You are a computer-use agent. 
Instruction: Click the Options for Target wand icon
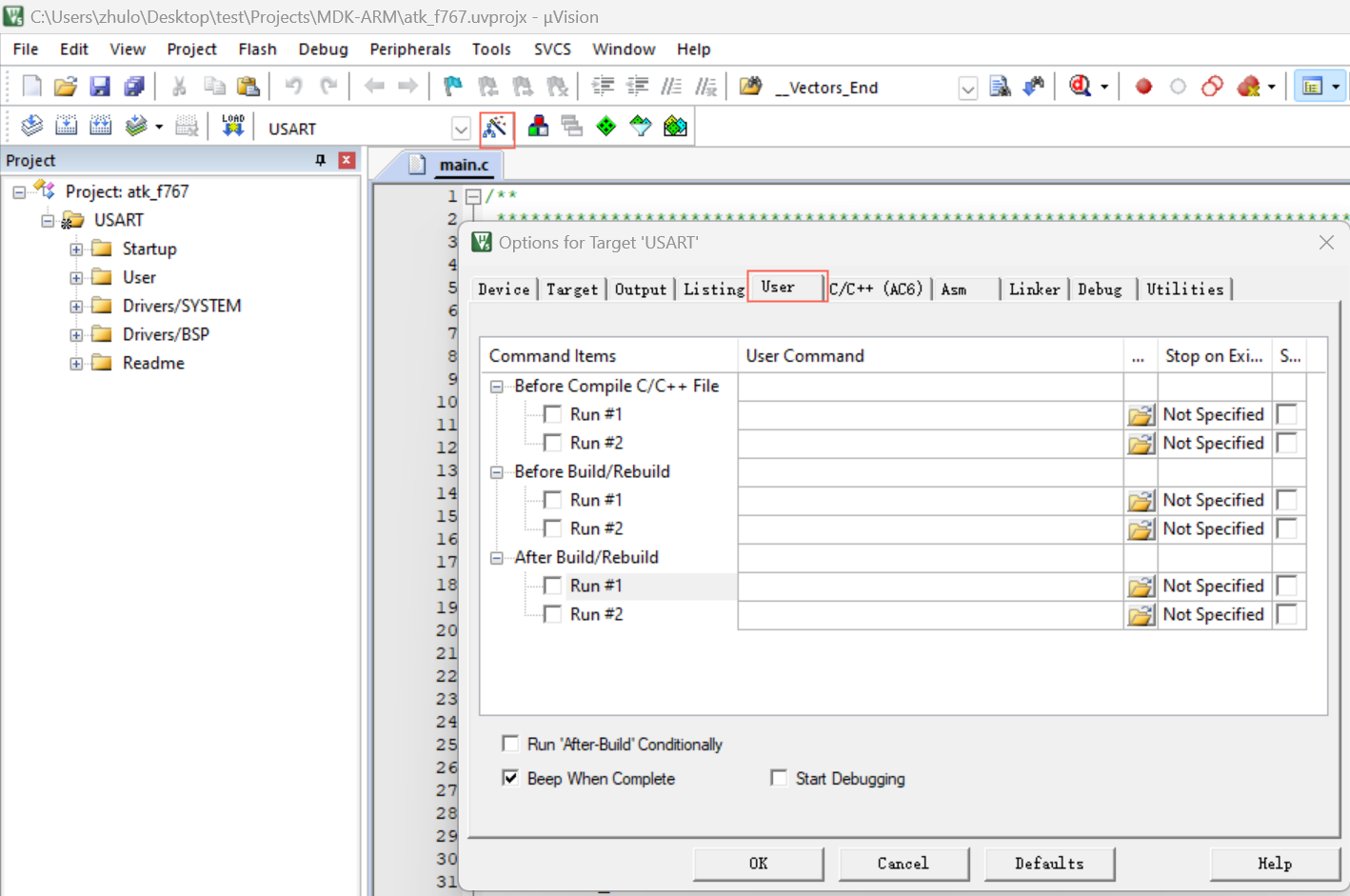pyautogui.click(x=496, y=128)
